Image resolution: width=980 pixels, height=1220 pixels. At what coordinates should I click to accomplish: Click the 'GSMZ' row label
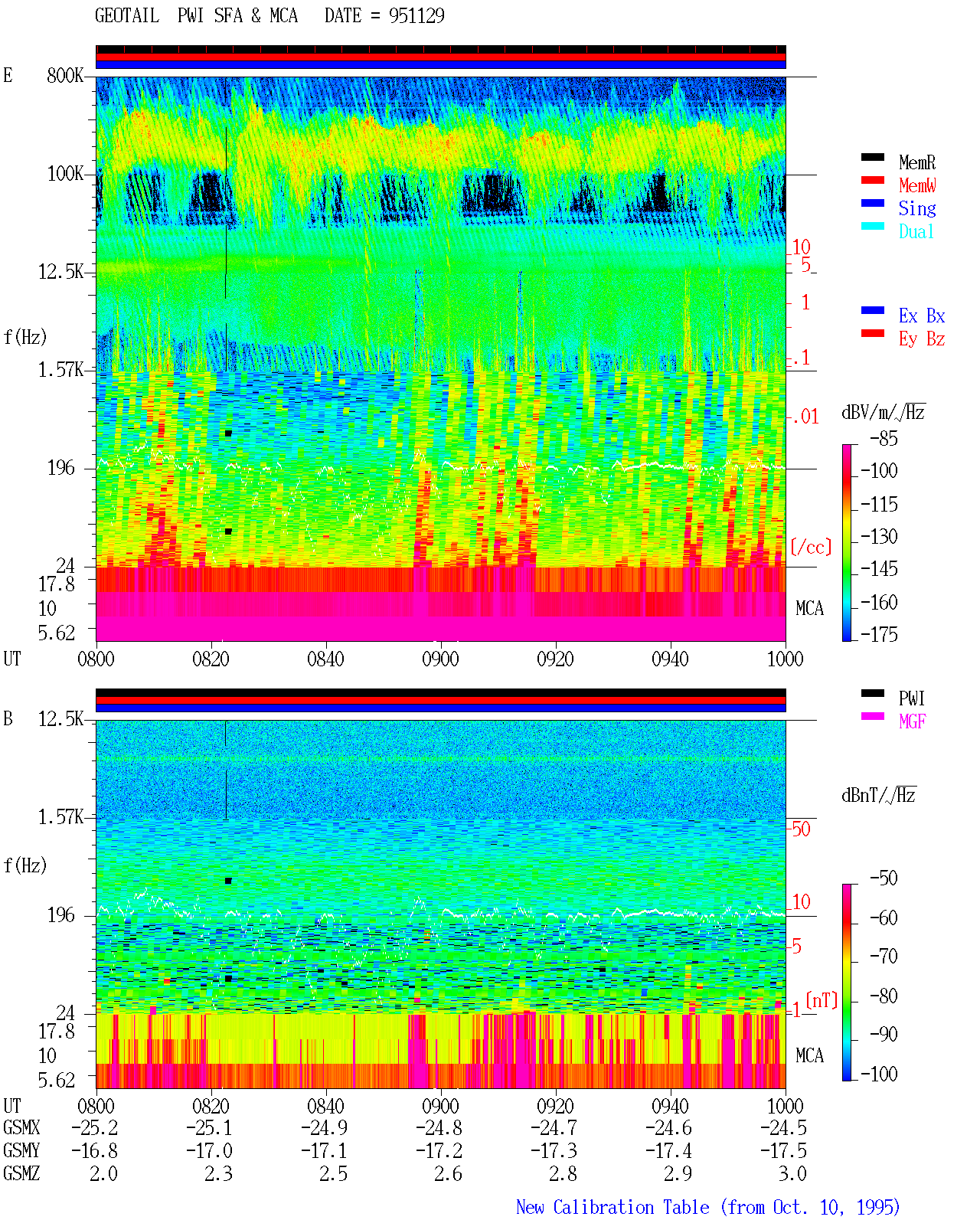point(21,1174)
